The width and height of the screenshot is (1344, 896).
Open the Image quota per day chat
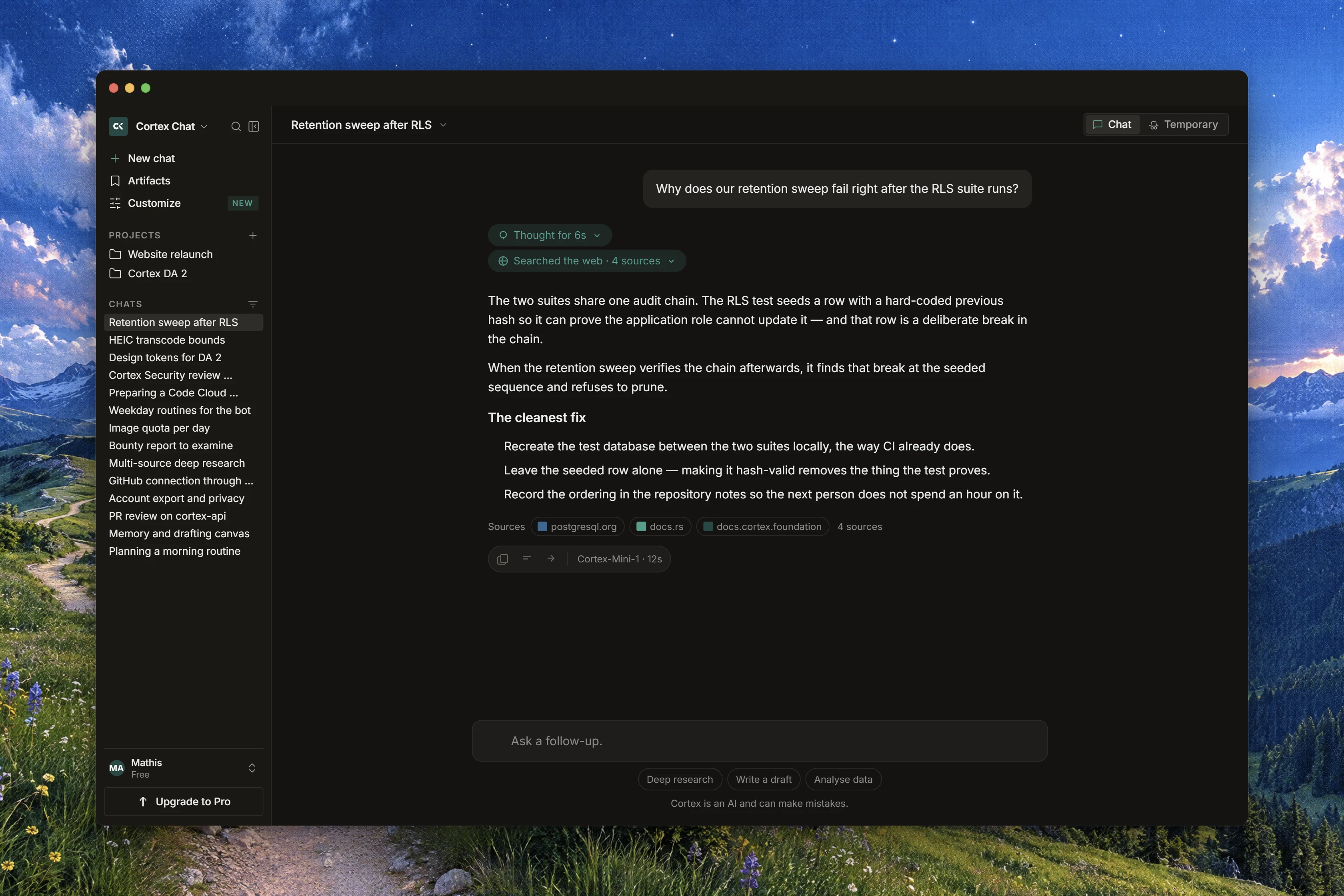tap(184, 428)
